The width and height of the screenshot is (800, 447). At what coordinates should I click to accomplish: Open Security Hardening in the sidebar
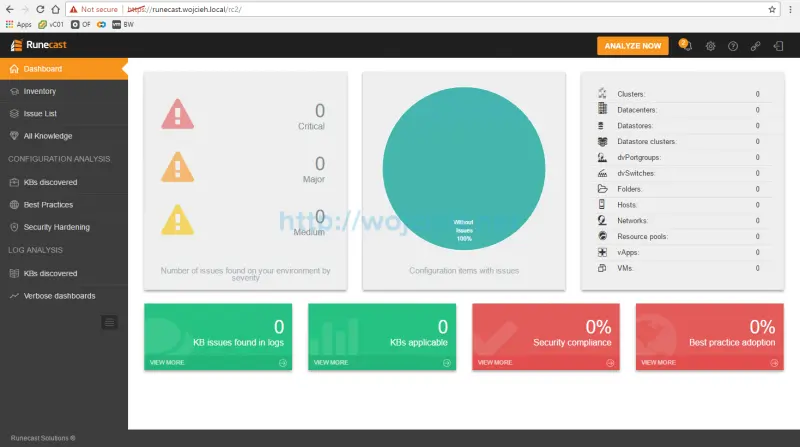[x=64, y=227]
